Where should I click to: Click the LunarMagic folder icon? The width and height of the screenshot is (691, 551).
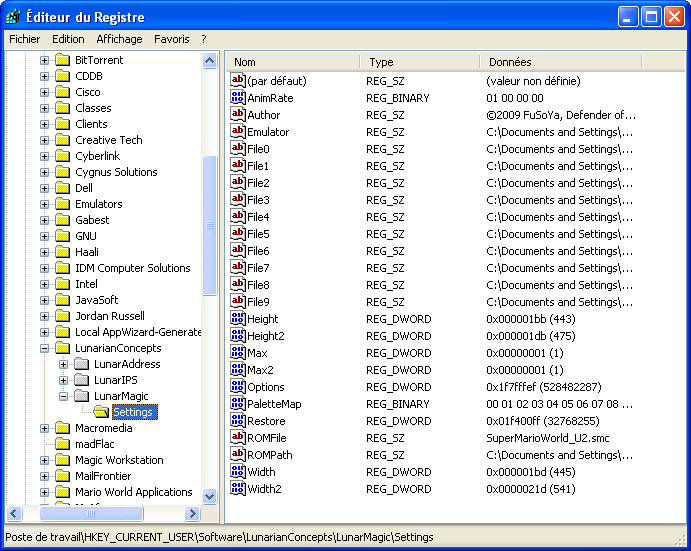click(x=82, y=396)
